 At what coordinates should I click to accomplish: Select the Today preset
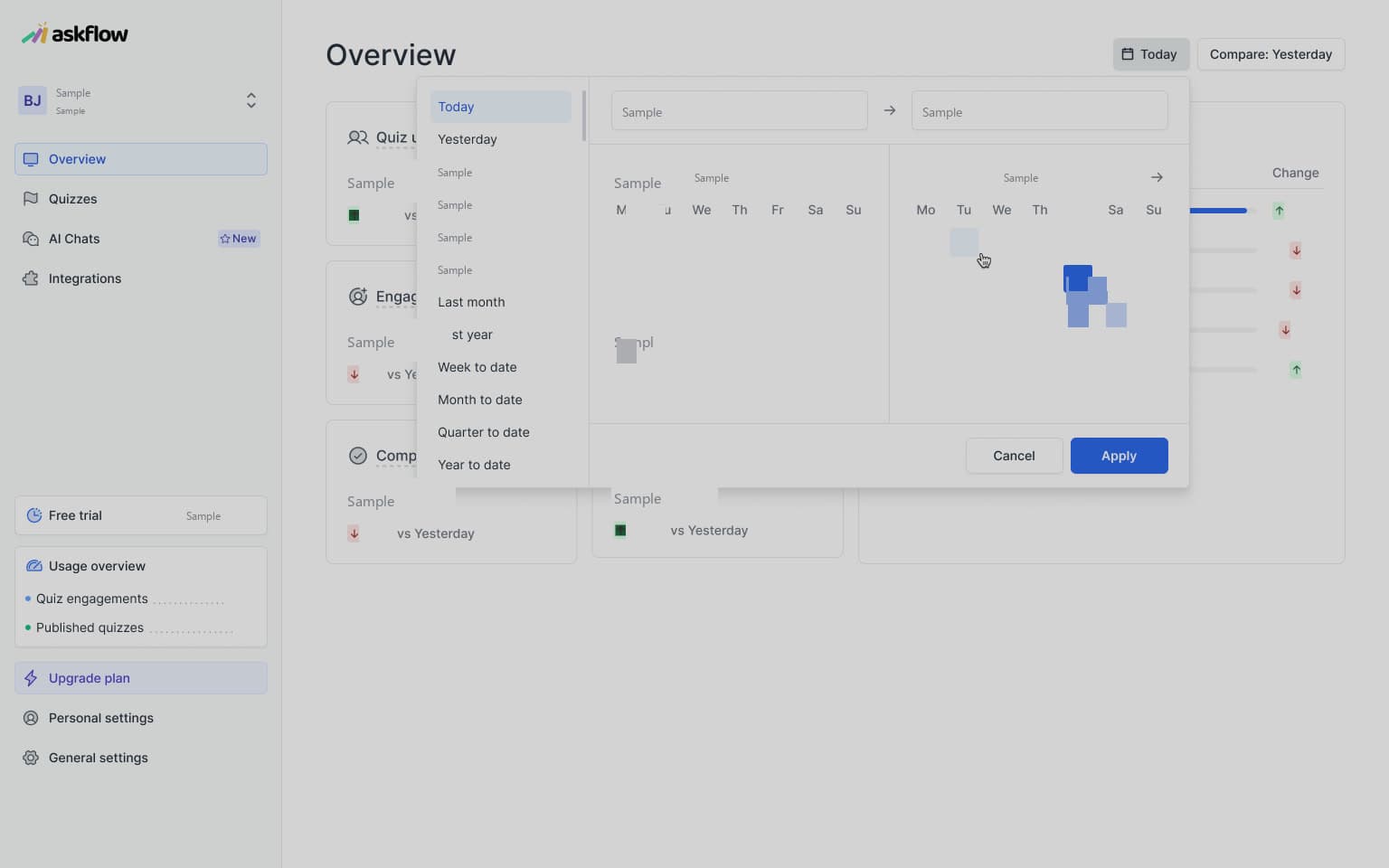tap(501, 107)
